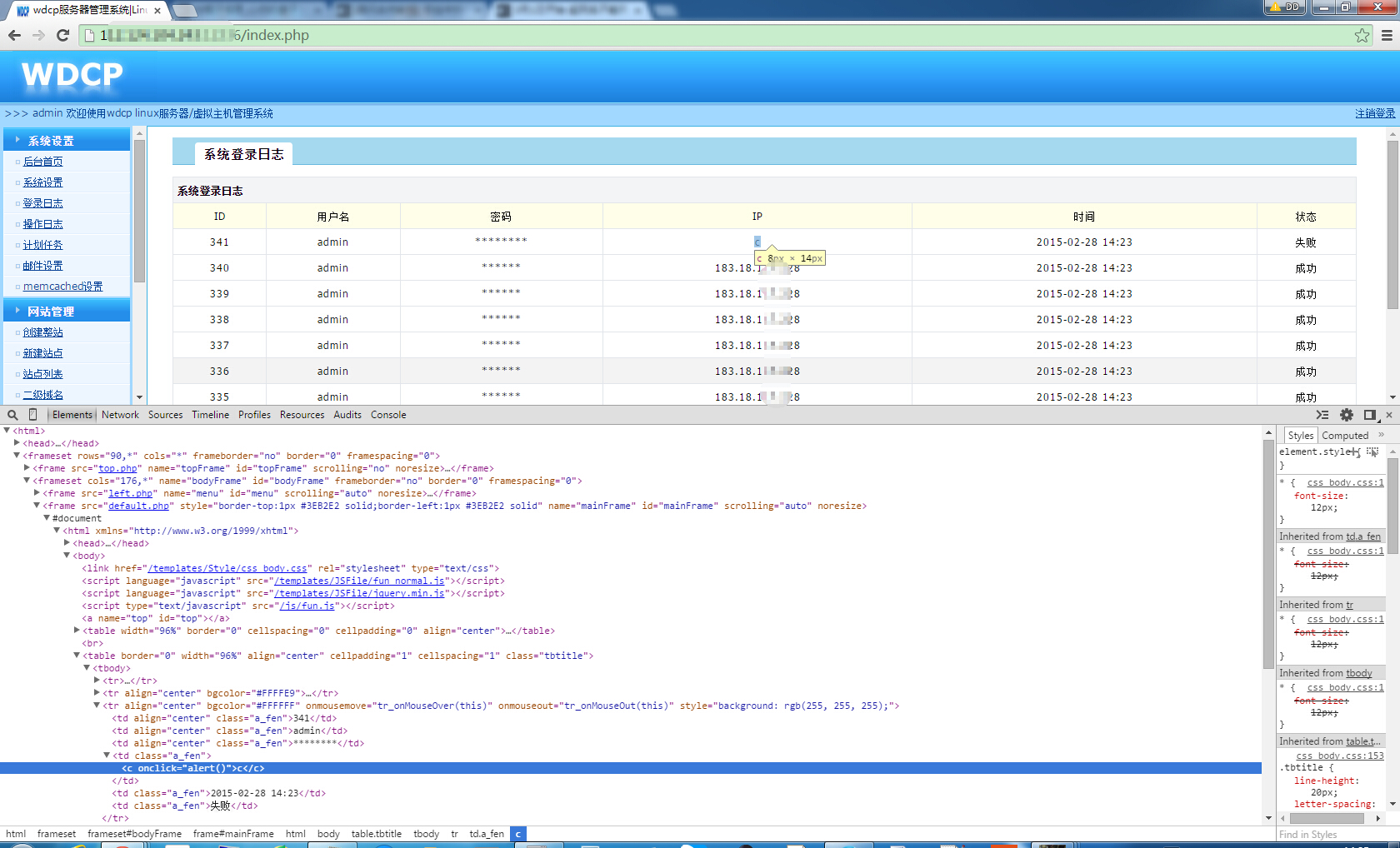Open the memcached设置 sidebar link

pyautogui.click(x=62, y=287)
